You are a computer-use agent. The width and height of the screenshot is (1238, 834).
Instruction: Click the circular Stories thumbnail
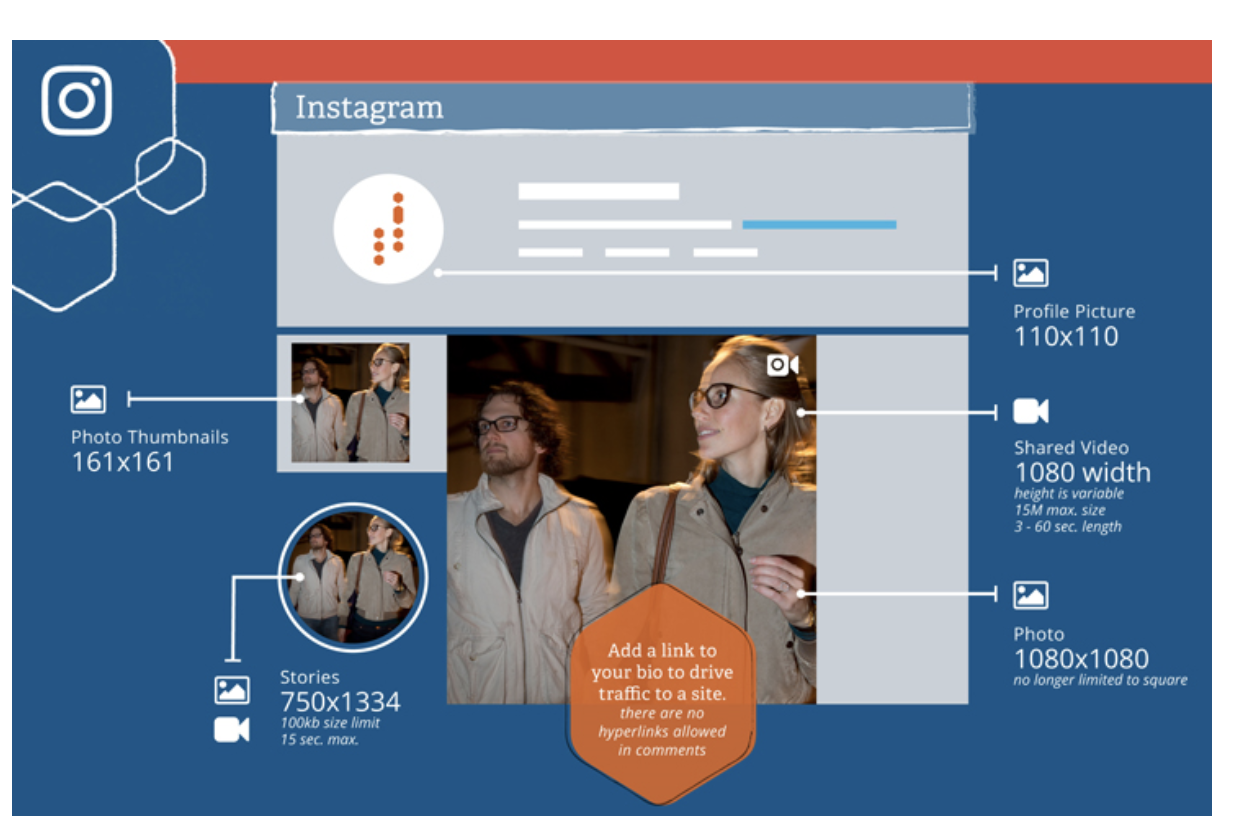(352, 577)
